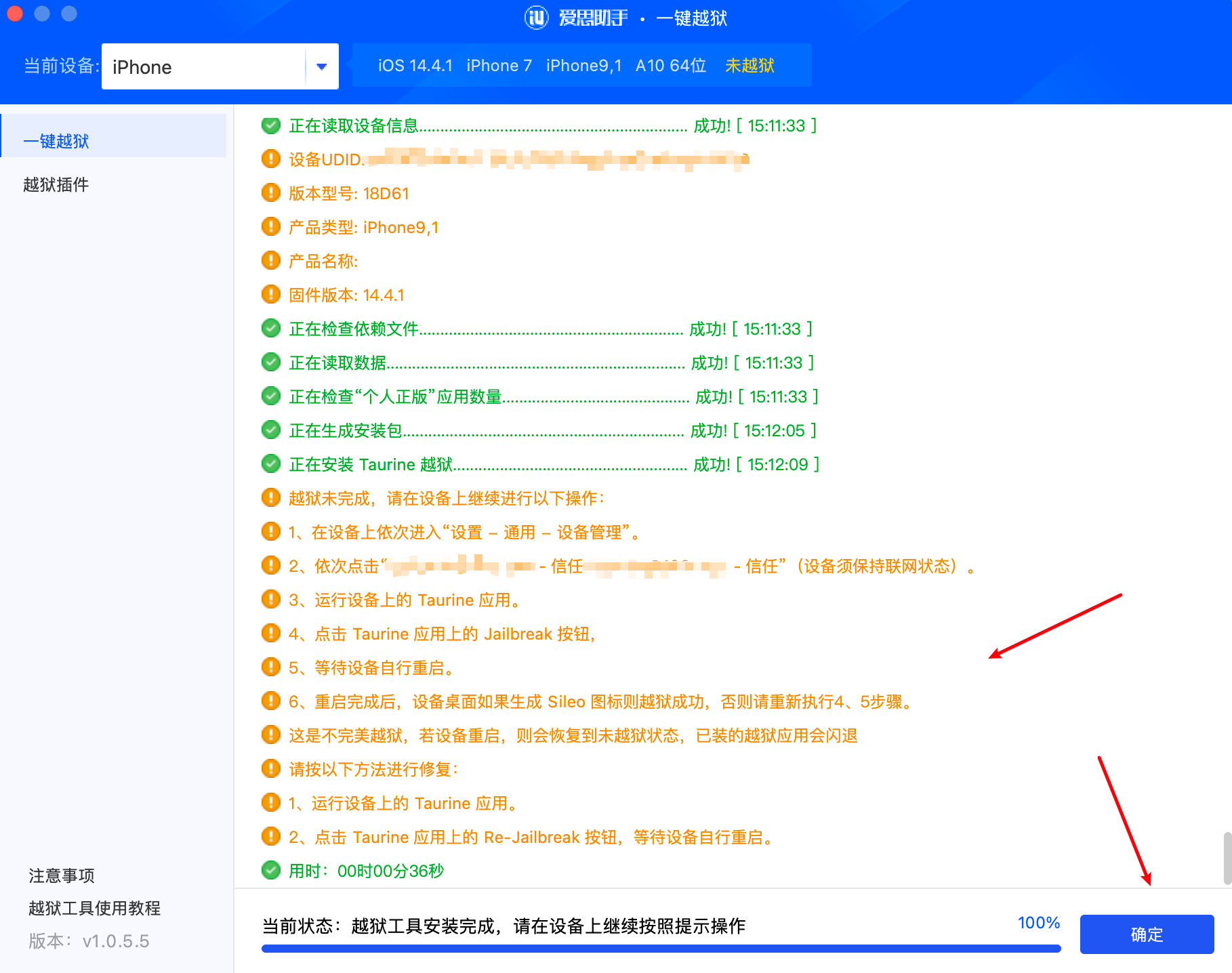The width and height of the screenshot is (1232, 973).
Task: Click the 正在安装 Taurine 越狱 log line
Action: click(x=554, y=464)
